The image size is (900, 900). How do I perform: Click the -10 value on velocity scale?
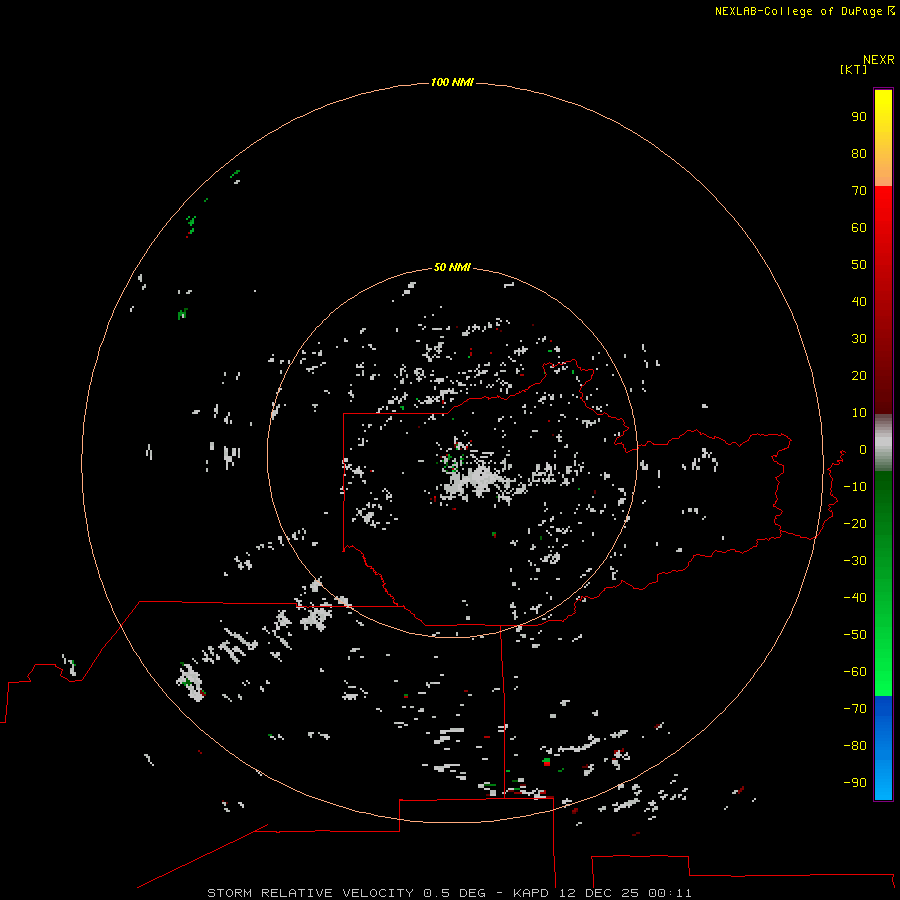click(x=855, y=487)
